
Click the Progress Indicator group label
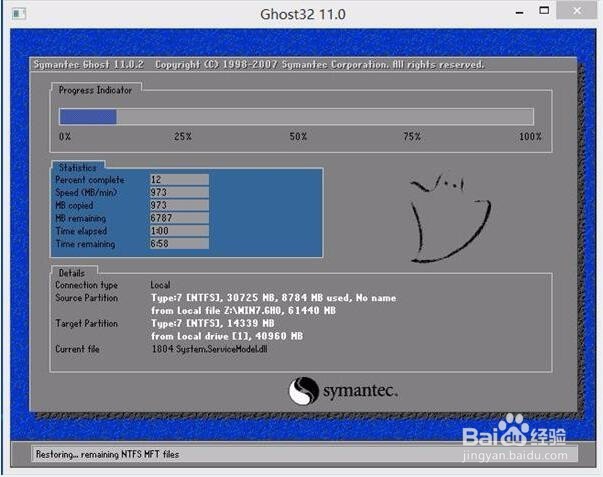coord(95,90)
